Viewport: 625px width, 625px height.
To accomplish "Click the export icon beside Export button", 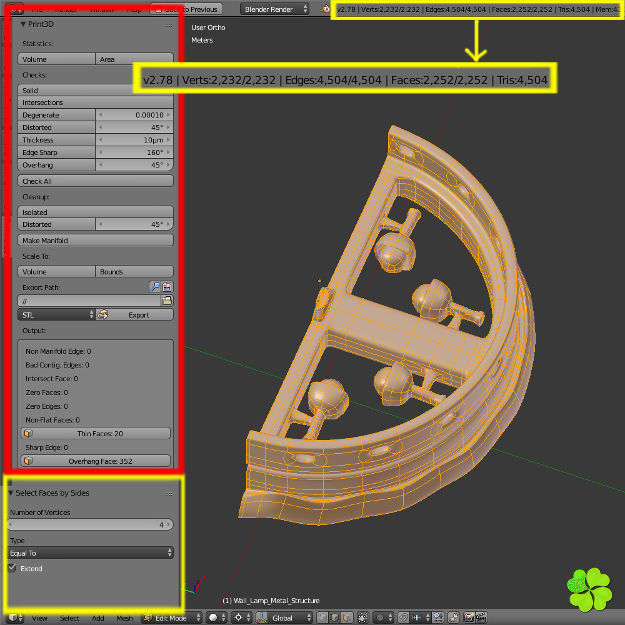I will point(102,315).
